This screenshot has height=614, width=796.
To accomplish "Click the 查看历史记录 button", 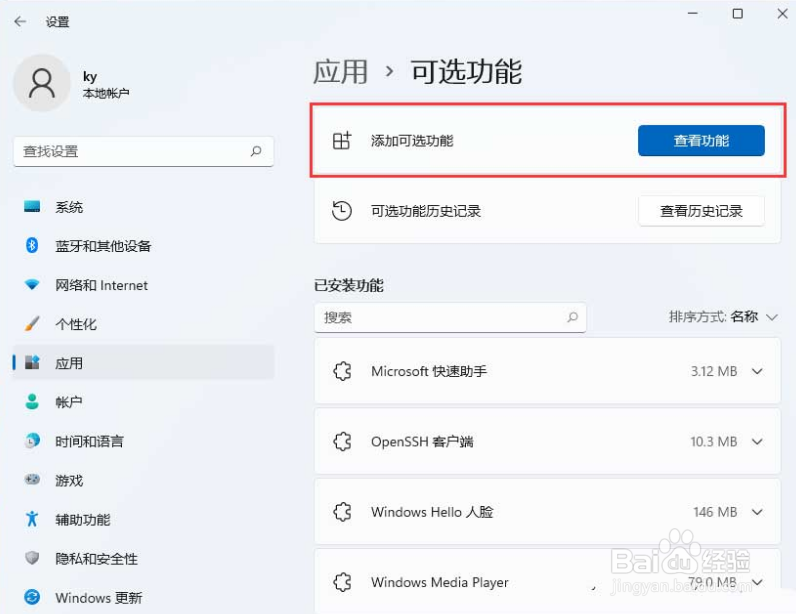I will coord(701,211).
